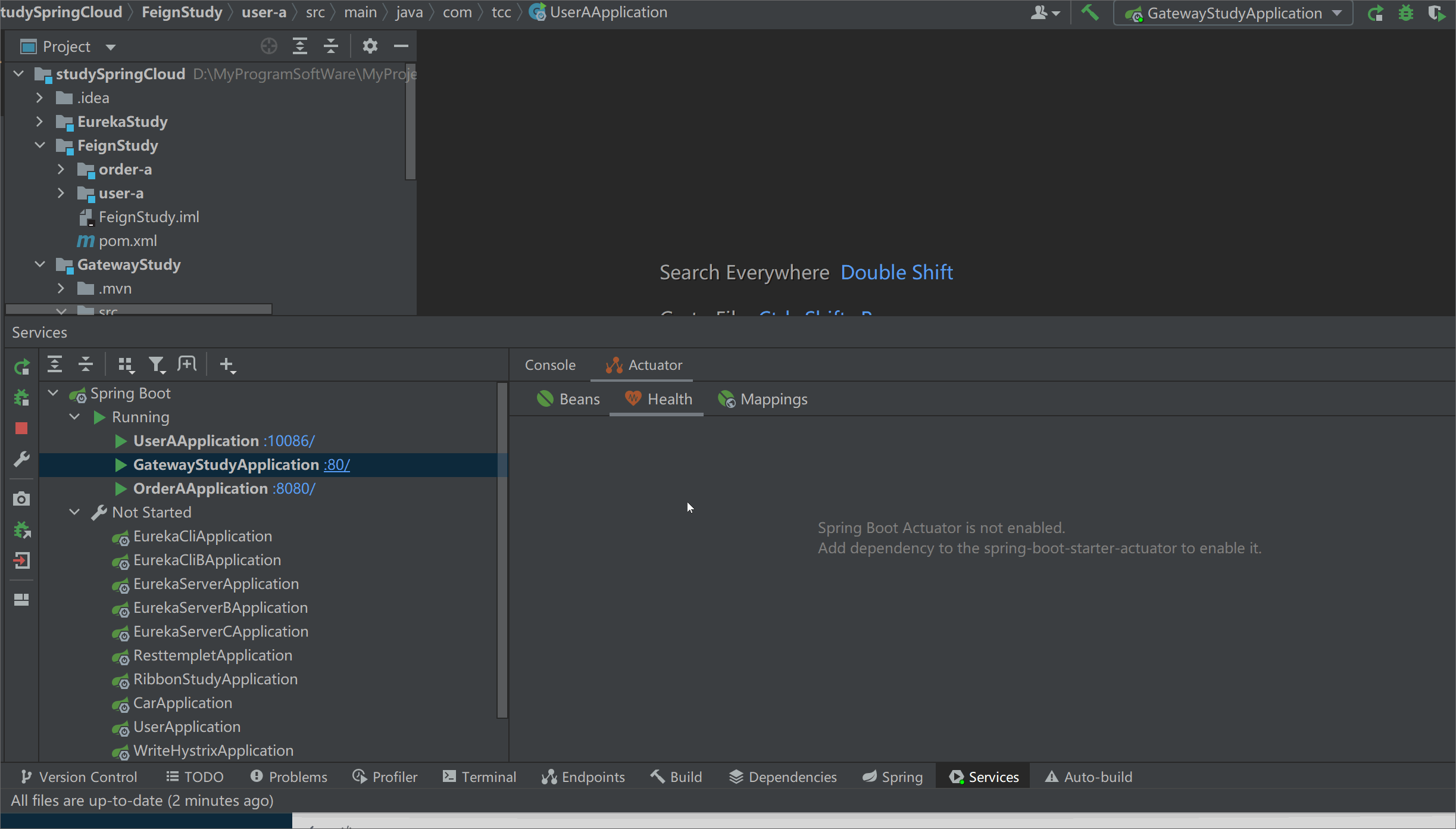
Task: Click the expand all services icon
Action: click(x=54, y=364)
